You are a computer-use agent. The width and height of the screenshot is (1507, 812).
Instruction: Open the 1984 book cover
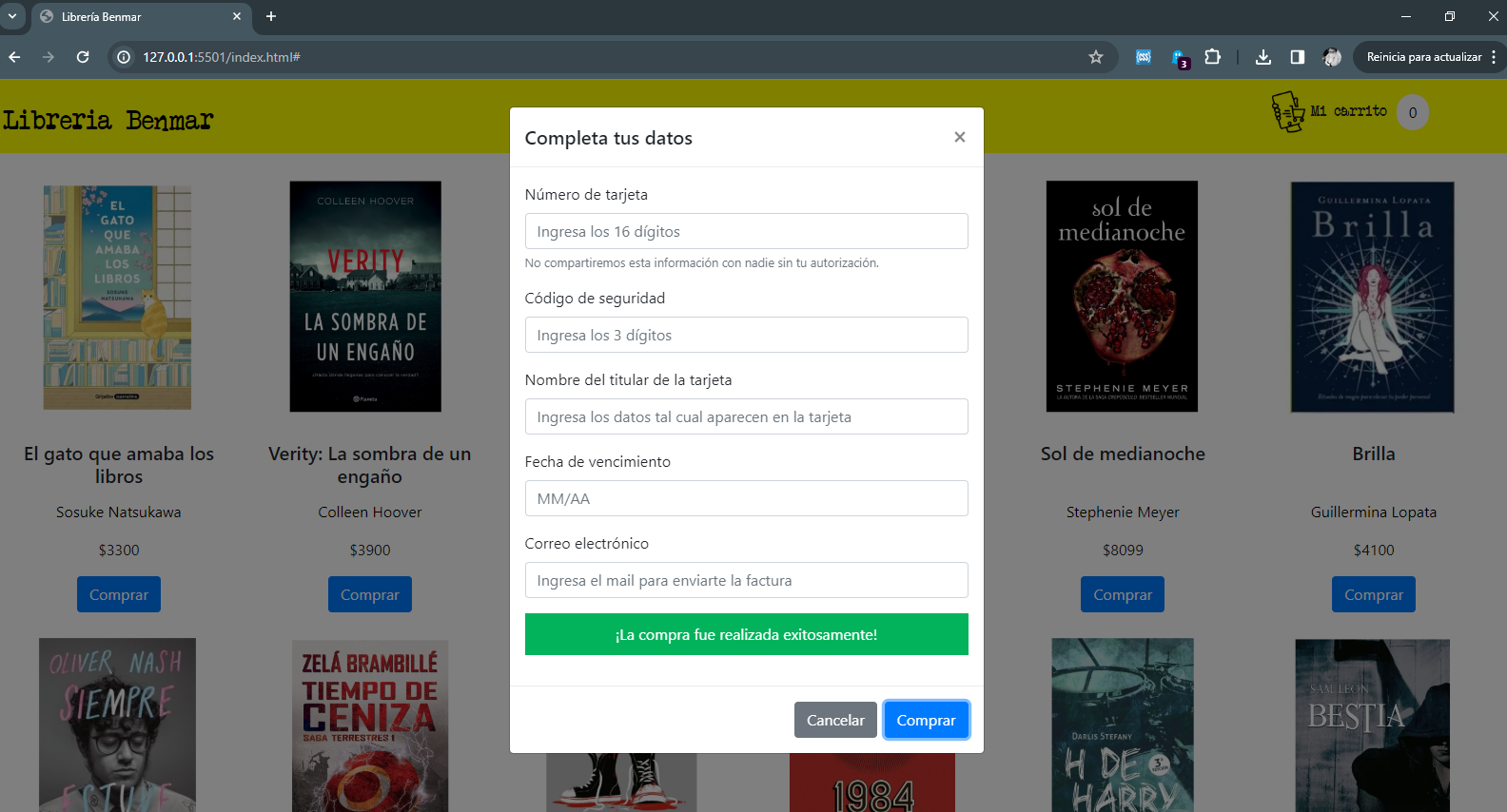872,783
